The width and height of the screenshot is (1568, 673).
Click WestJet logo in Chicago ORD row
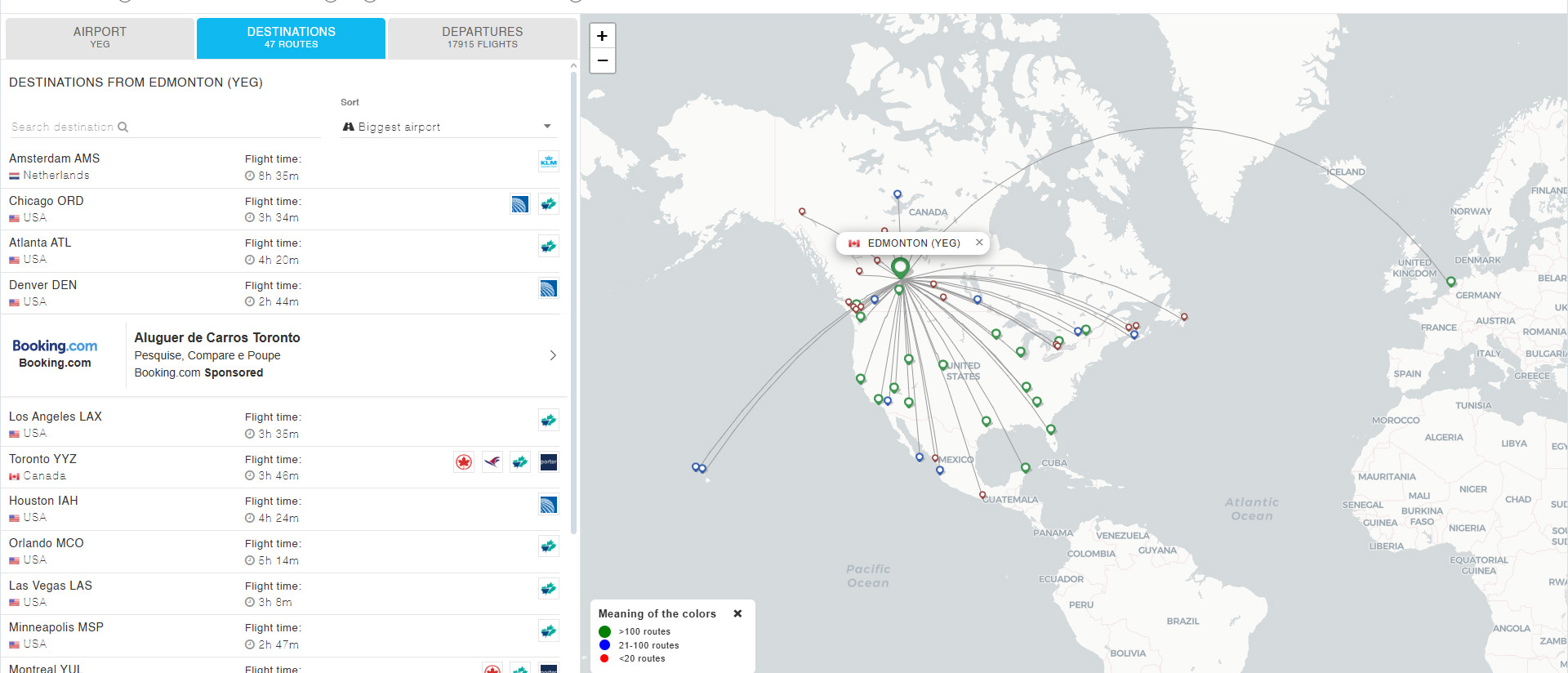point(549,204)
